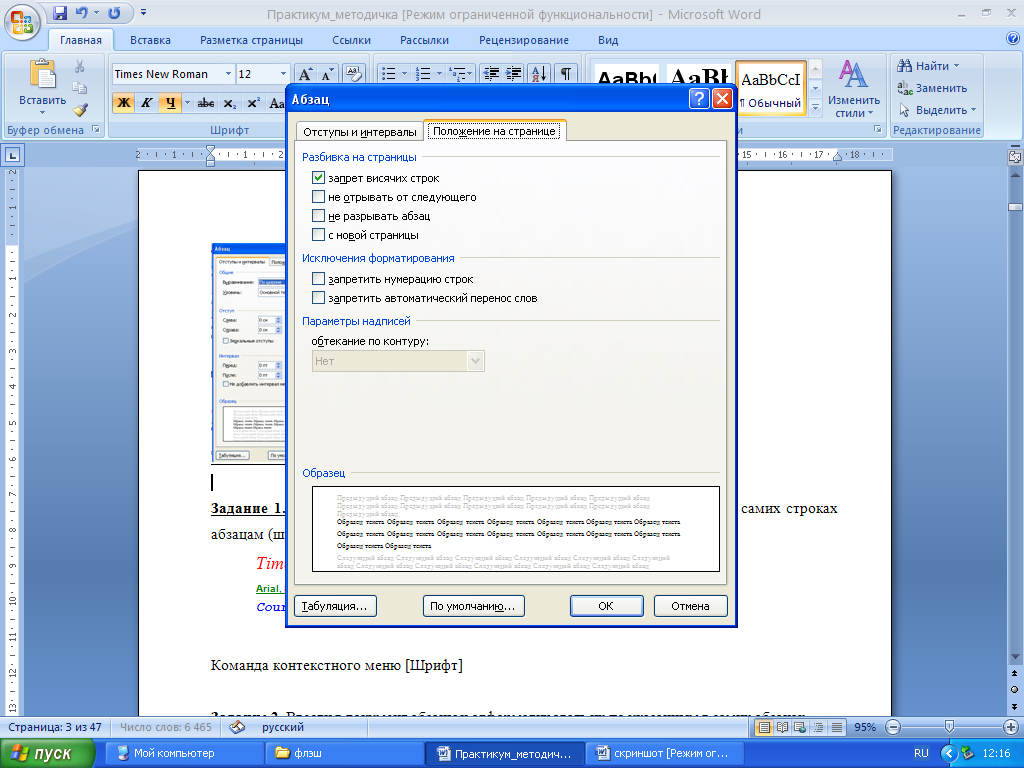Open обтекание по контуру combo box
Screen dimensions: 1024x768
pyautogui.click(x=398, y=360)
